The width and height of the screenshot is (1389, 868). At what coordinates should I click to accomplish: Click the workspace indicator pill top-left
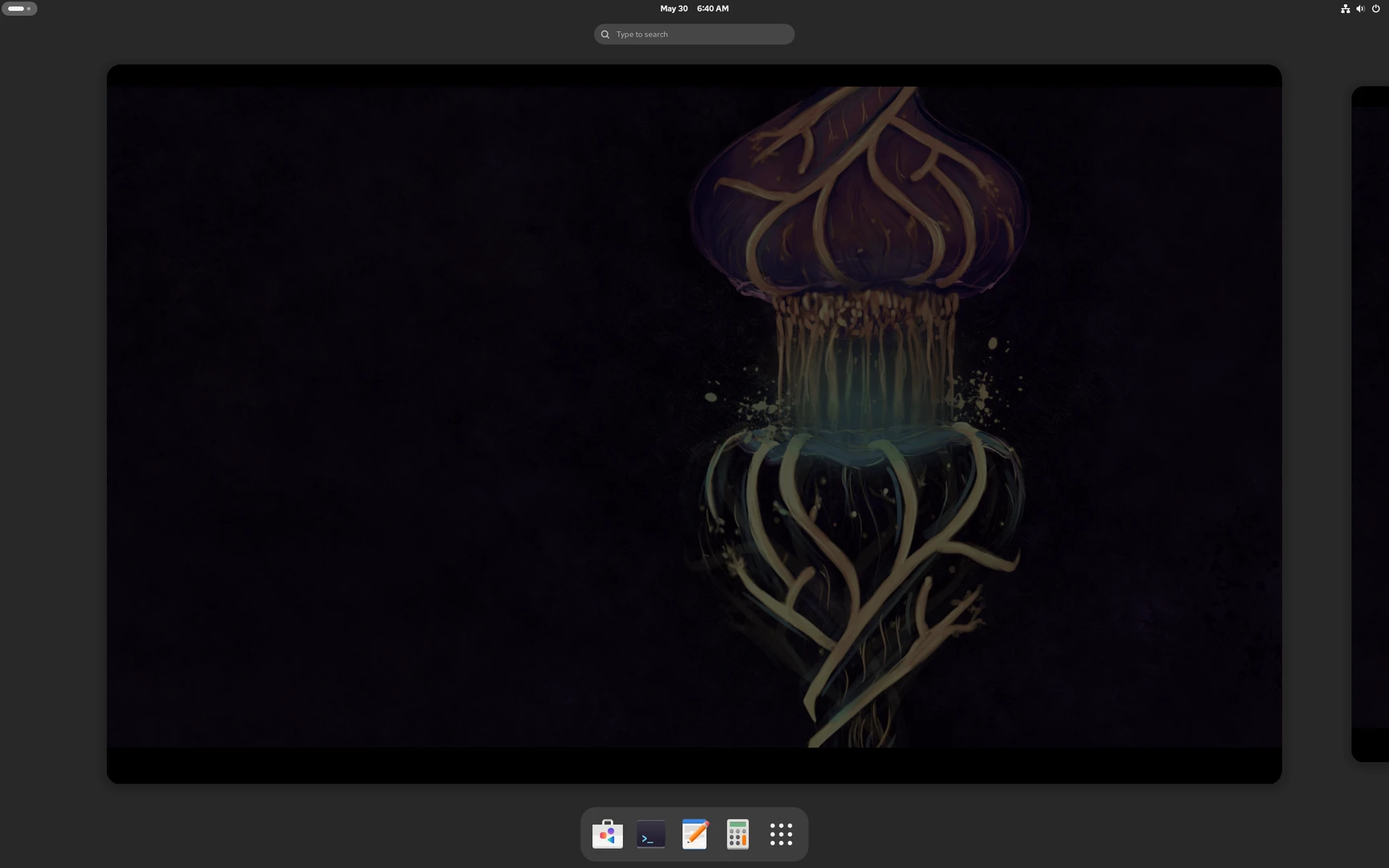tap(19, 8)
